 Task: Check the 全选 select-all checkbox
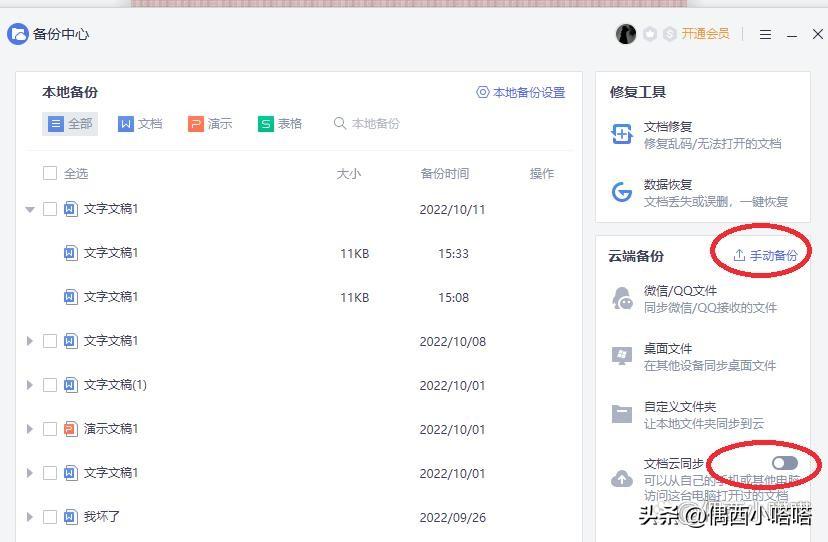click(50, 173)
